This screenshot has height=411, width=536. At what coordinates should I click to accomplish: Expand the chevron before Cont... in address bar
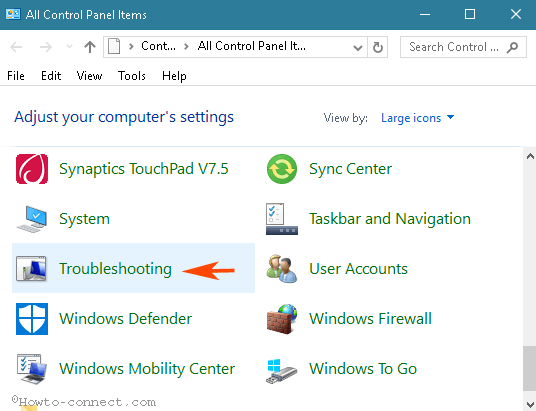131,47
